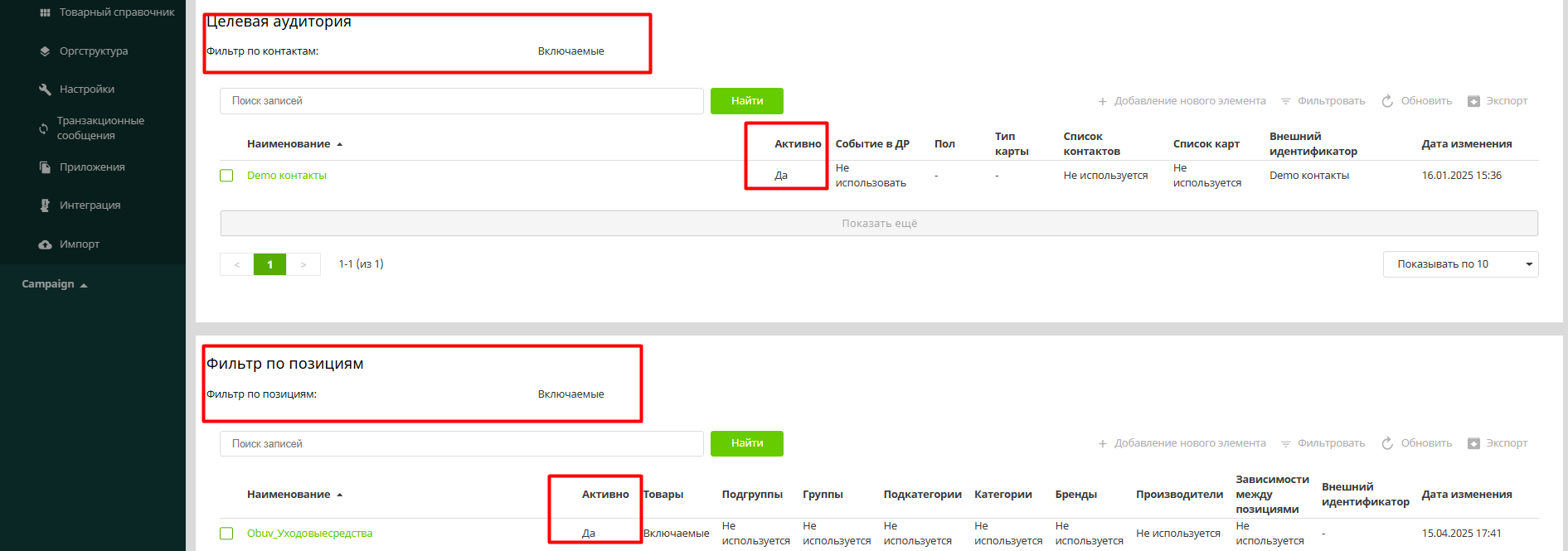Image resolution: width=1568 pixels, height=551 pixels.
Task: Click the Товарный справочник grid icon
Action: click(45, 12)
